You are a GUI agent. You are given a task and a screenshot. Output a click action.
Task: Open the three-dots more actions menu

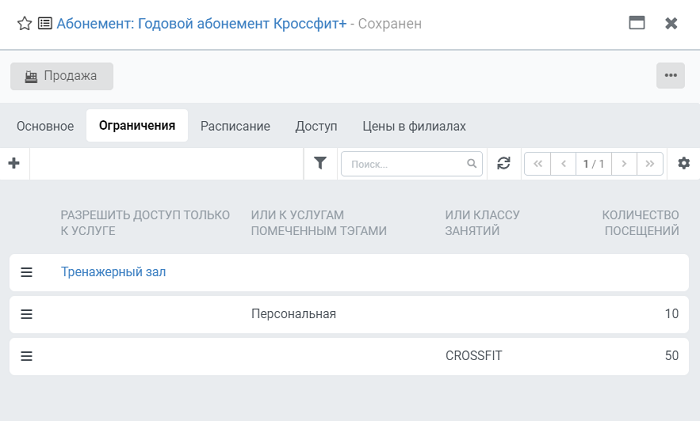click(671, 75)
